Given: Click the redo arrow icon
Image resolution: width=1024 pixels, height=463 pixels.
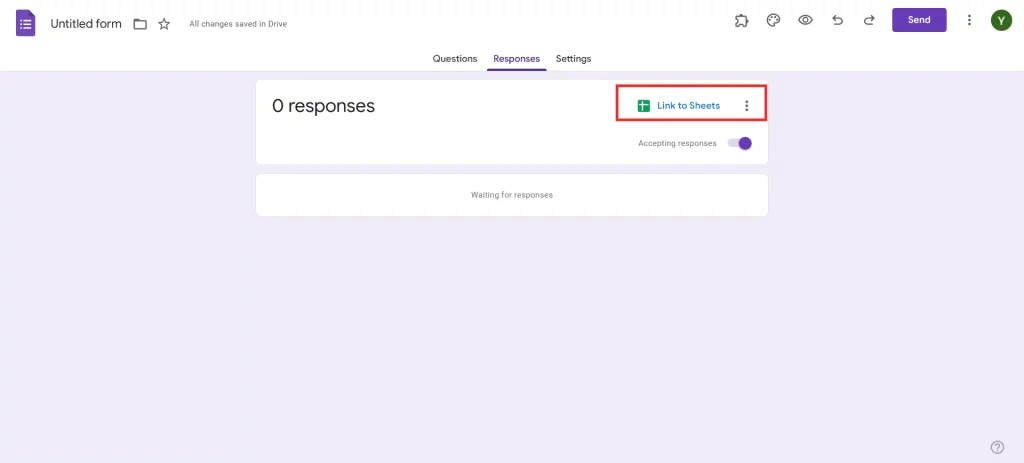Looking at the screenshot, I should pyautogui.click(x=869, y=20).
